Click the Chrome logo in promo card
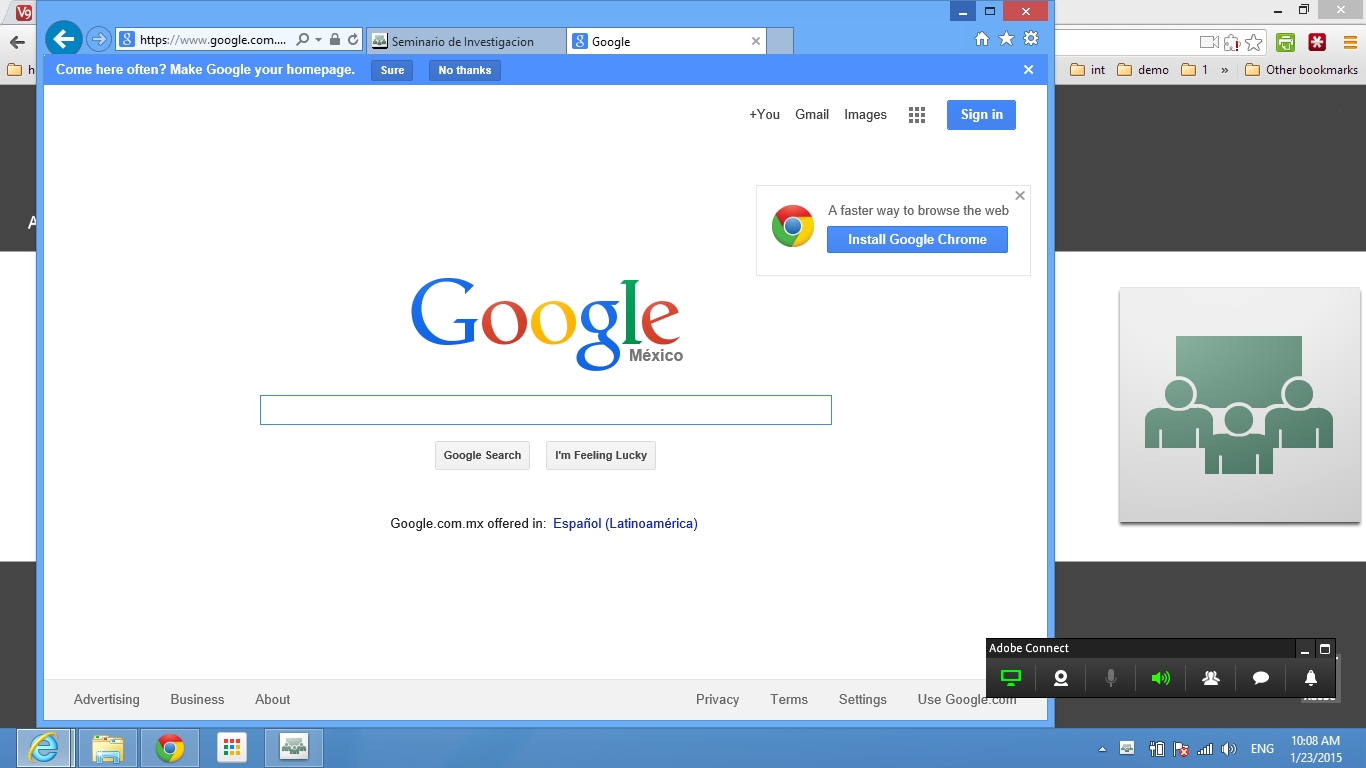Screen dimensions: 1366x768 click(x=793, y=227)
